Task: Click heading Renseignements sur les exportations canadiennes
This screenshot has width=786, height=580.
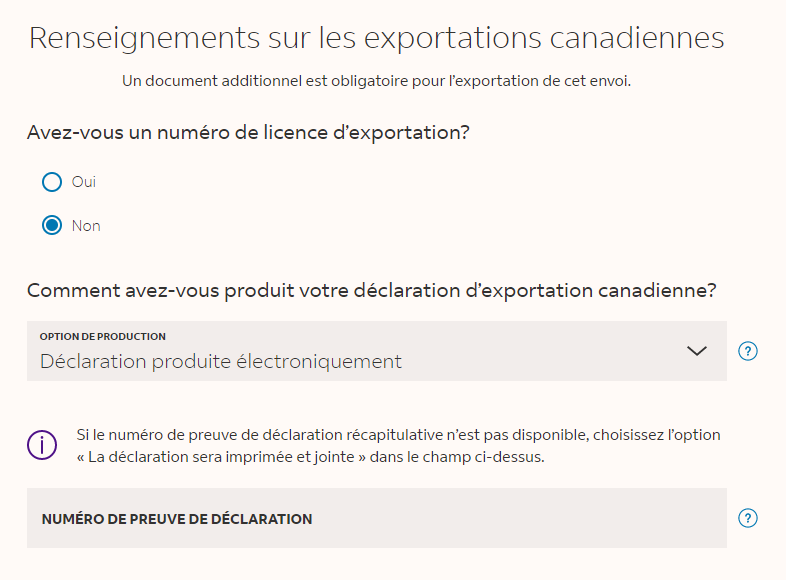Action: pos(376,38)
